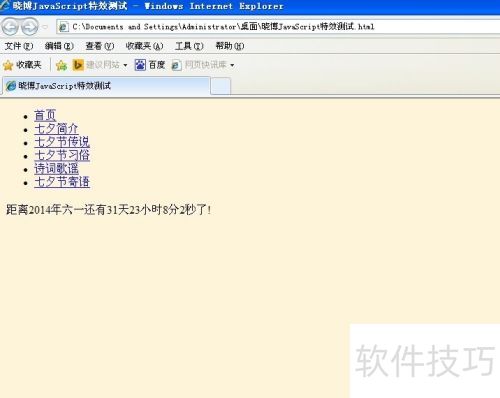Click the page icon in address bar

(63, 27)
